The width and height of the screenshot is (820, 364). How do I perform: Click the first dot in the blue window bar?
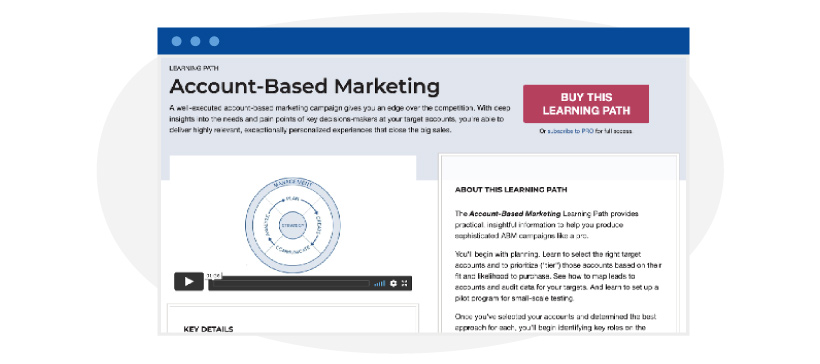click(177, 41)
